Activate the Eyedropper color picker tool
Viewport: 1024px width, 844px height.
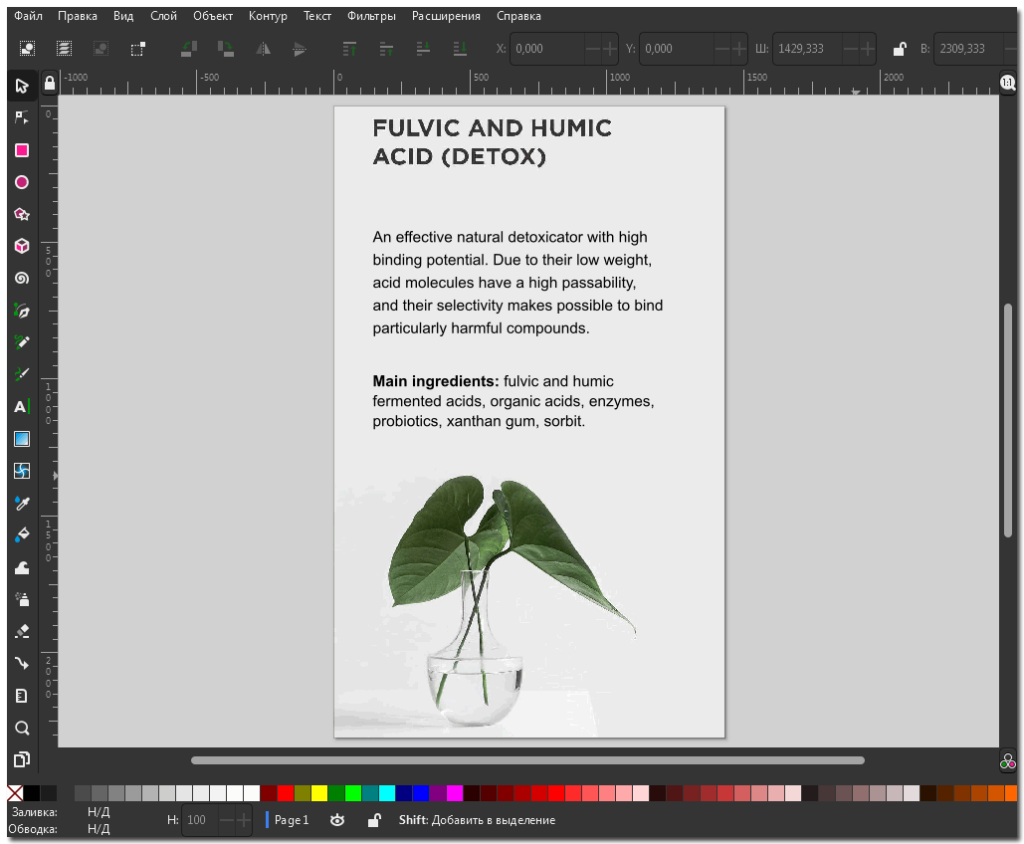pos(21,502)
